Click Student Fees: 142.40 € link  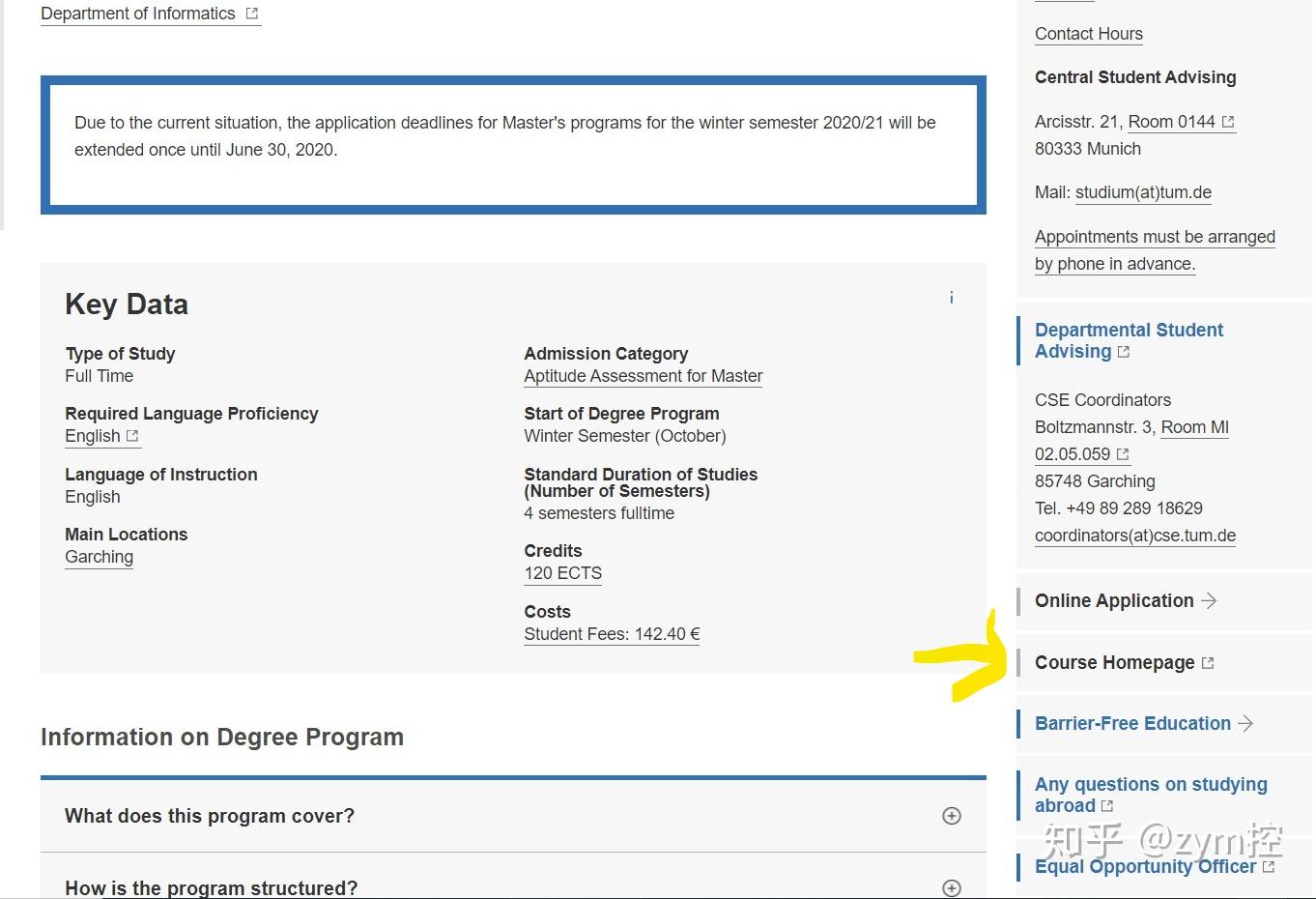tap(612, 634)
